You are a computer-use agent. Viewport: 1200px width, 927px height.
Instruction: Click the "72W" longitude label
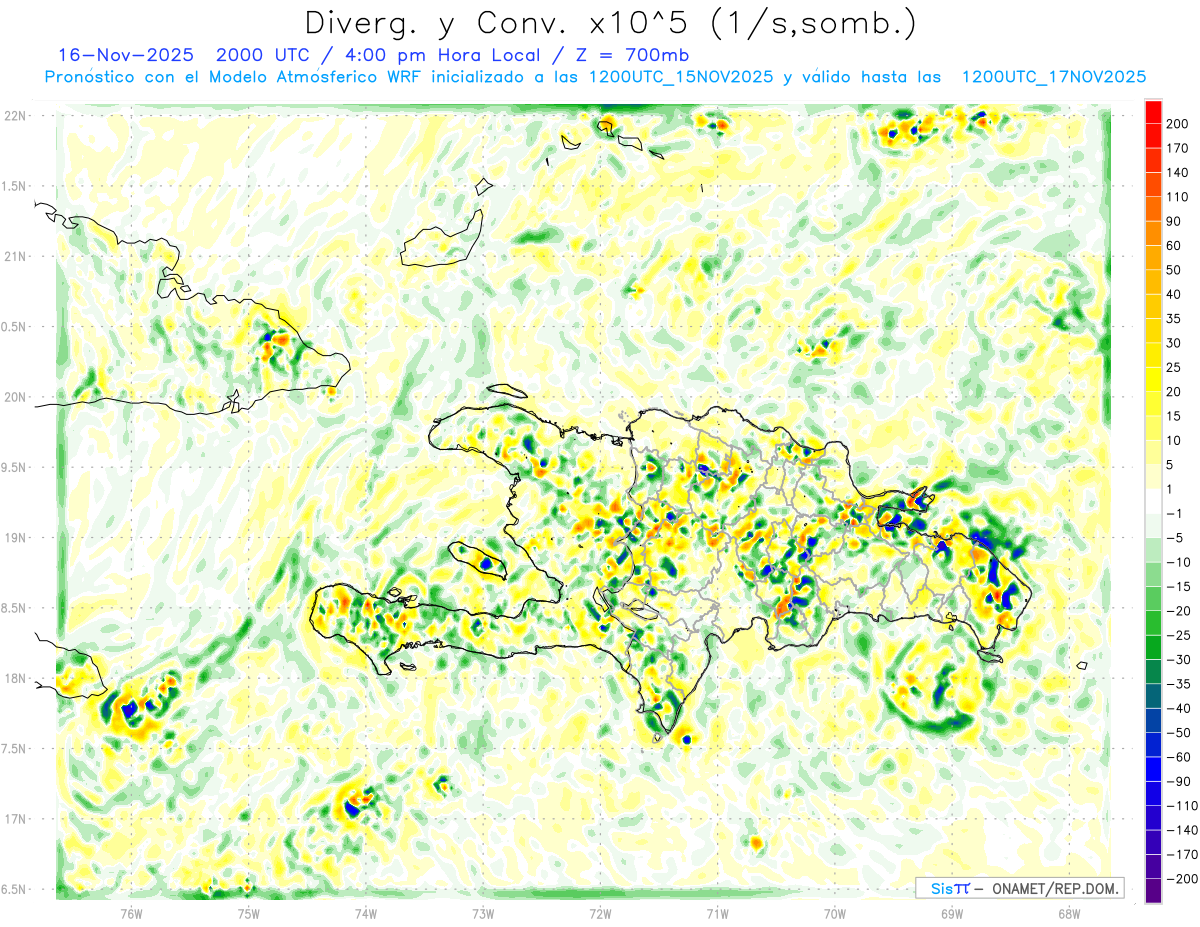(600, 912)
